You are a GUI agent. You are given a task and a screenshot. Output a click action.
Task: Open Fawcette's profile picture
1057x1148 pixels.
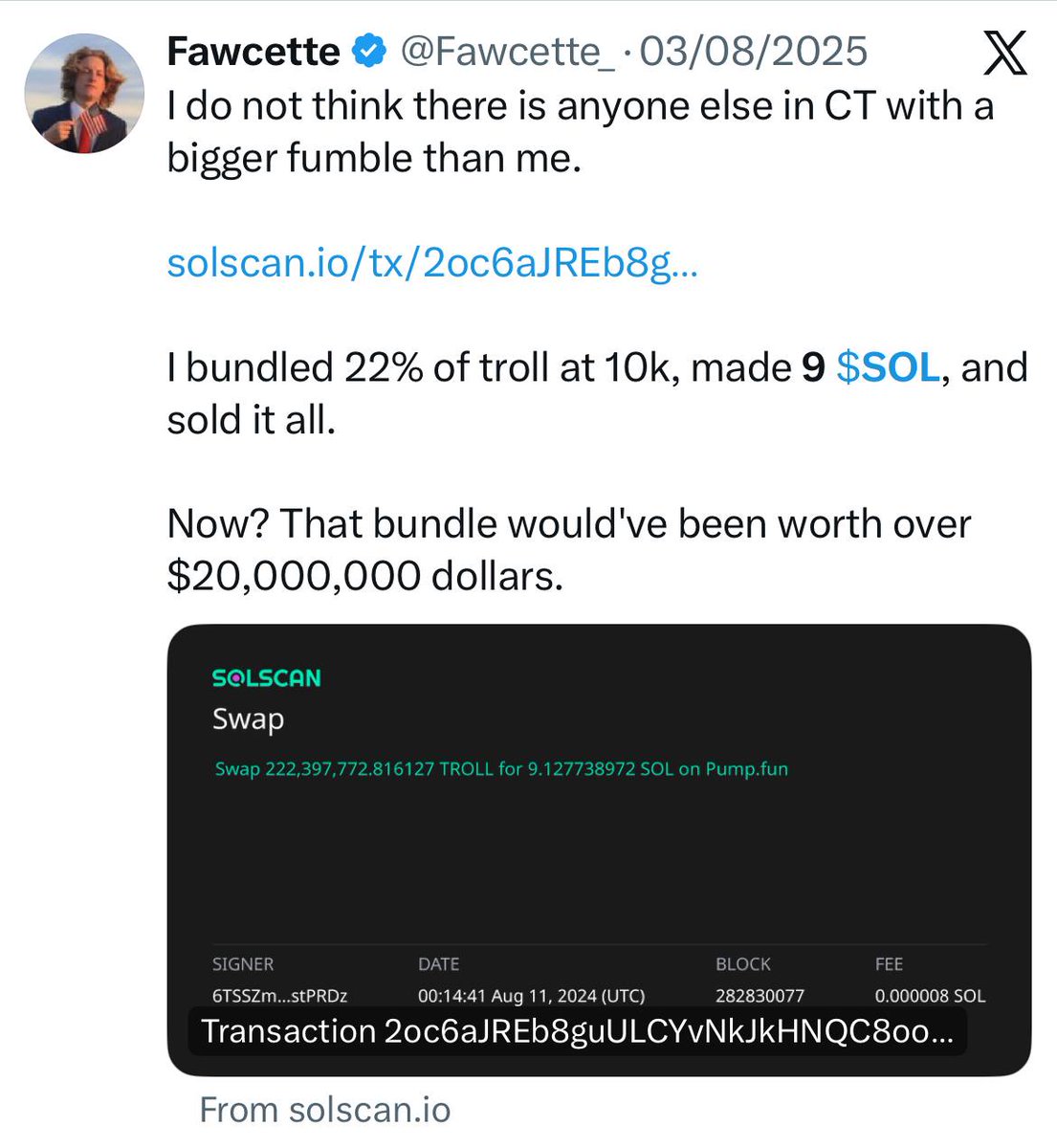click(83, 94)
